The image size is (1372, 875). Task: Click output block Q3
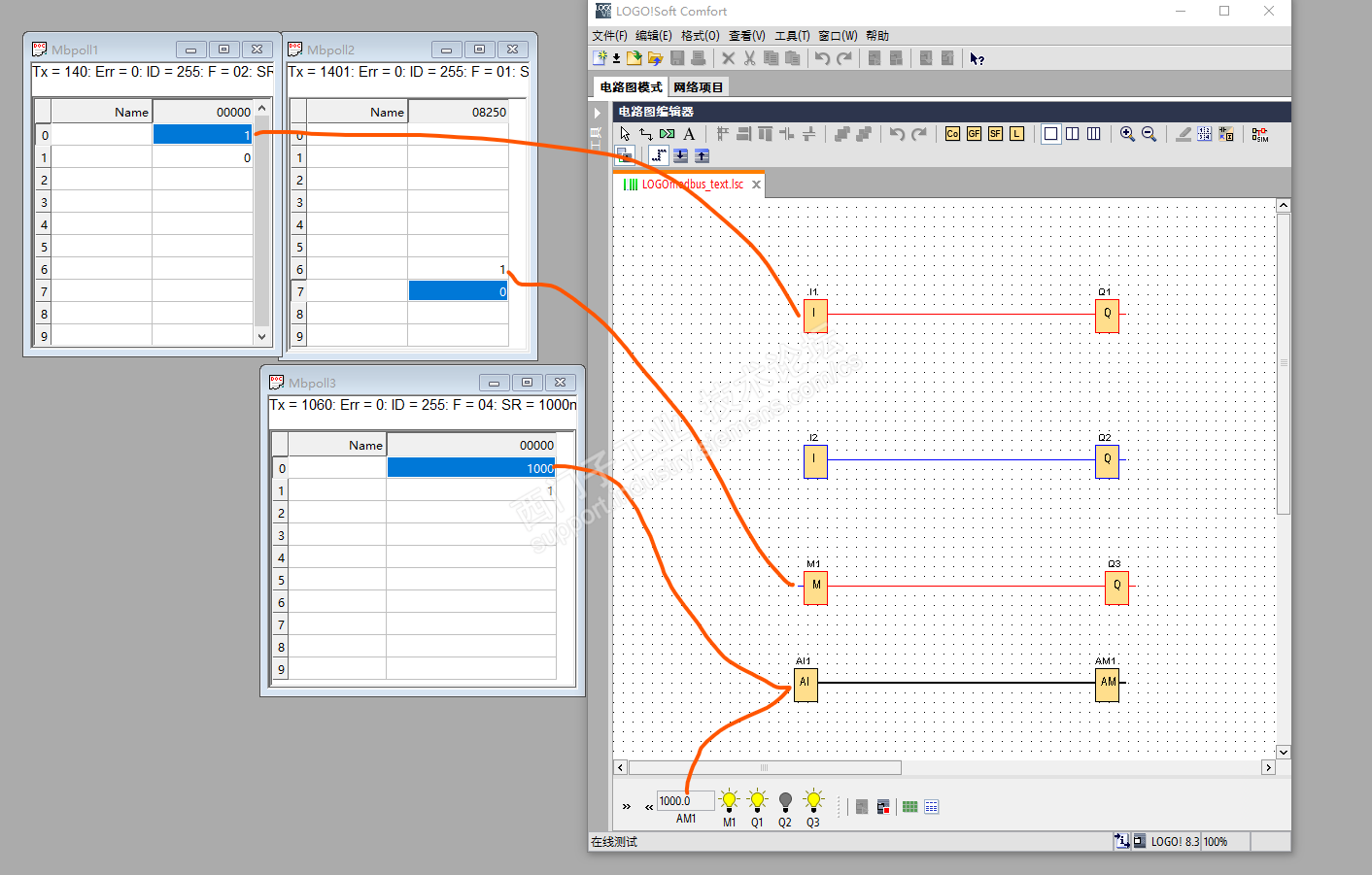coord(1116,587)
